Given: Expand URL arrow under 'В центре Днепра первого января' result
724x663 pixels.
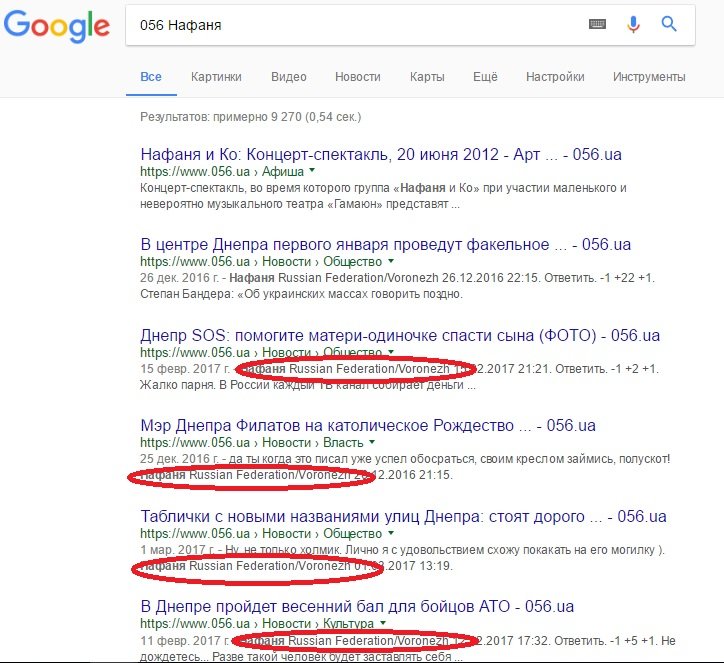Looking at the screenshot, I should (x=391, y=261).
